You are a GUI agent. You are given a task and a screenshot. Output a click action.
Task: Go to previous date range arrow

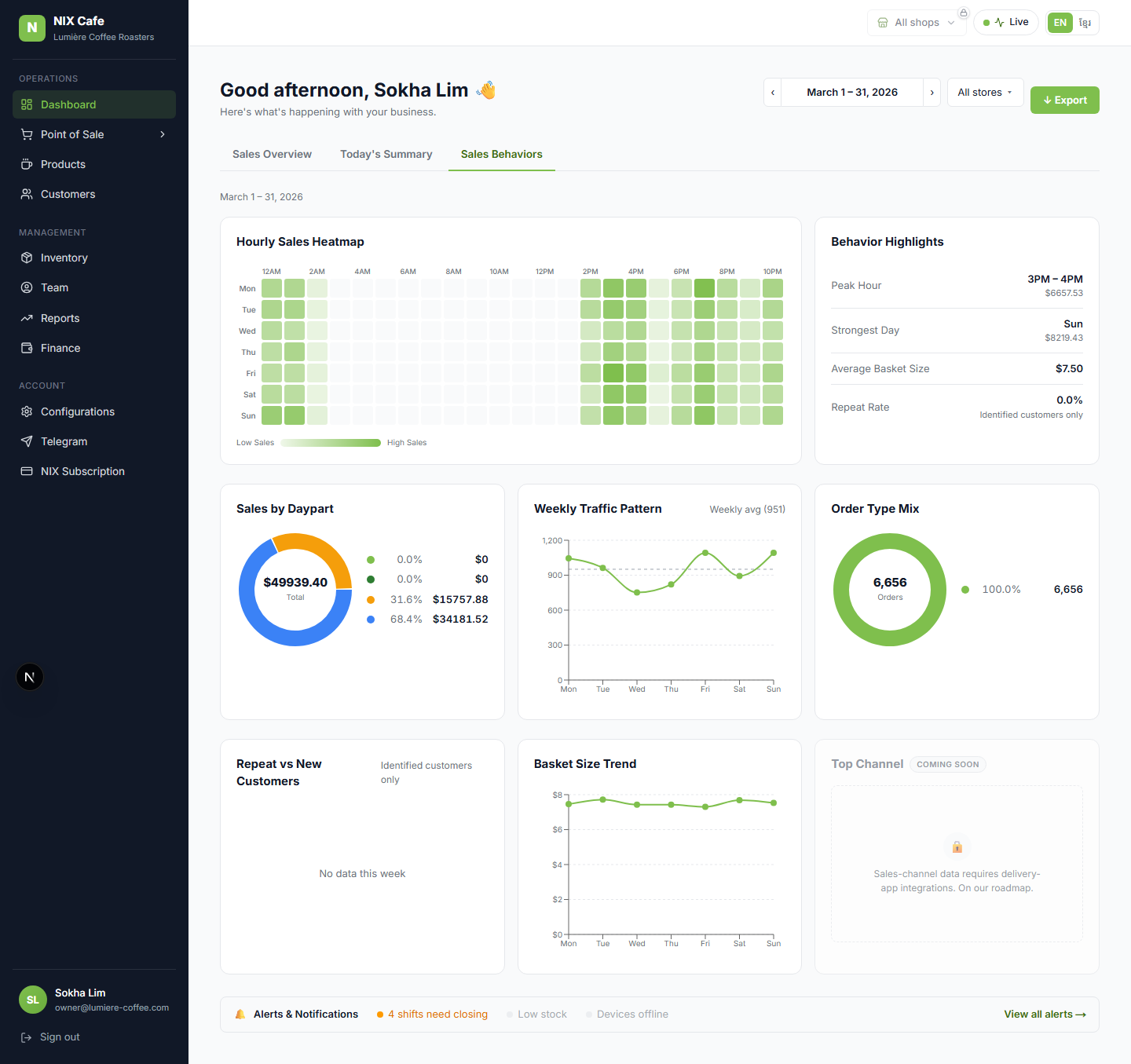pyautogui.click(x=773, y=92)
